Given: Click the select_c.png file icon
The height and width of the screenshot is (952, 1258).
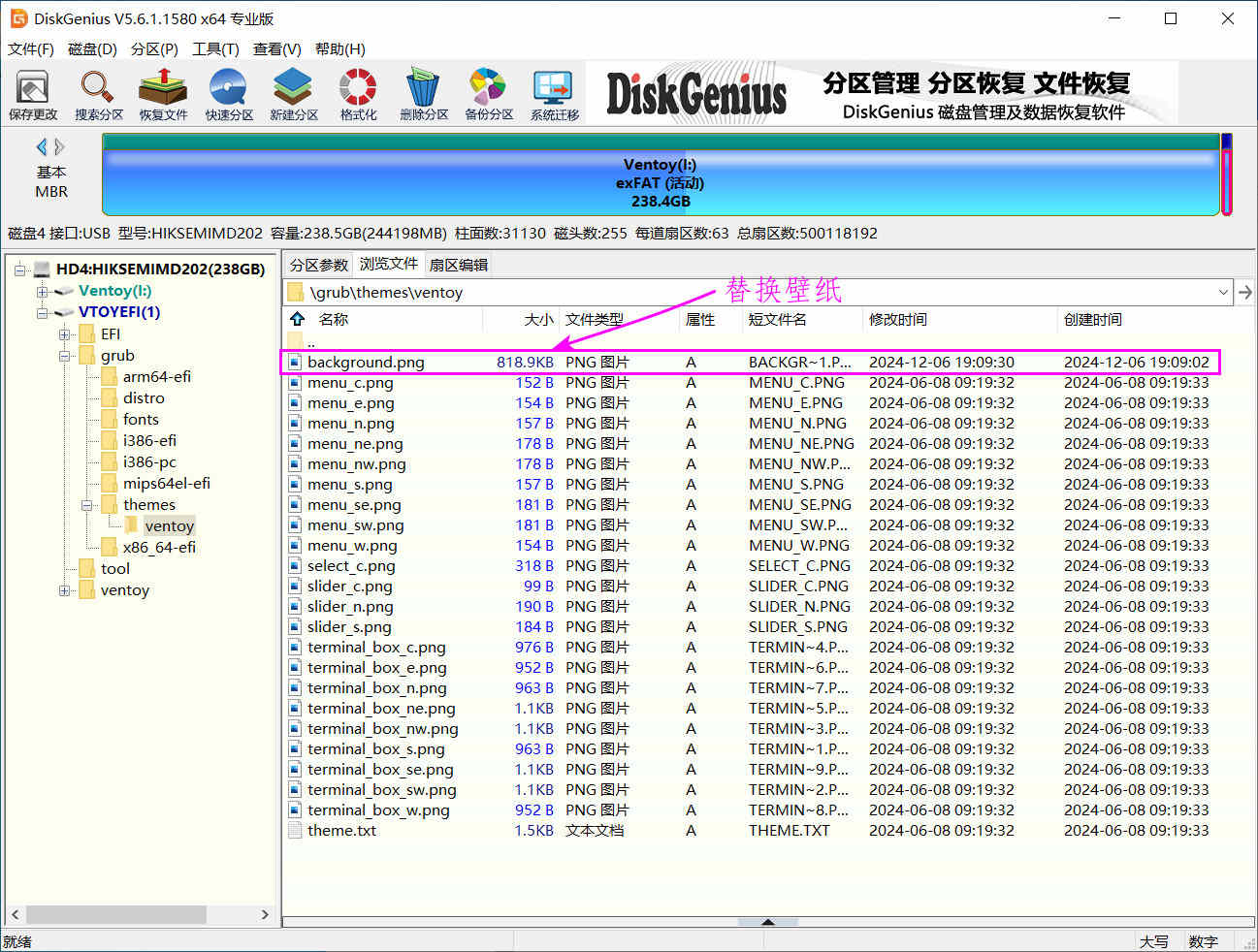Looking at the screenshot, I should [x=295, y=566].
